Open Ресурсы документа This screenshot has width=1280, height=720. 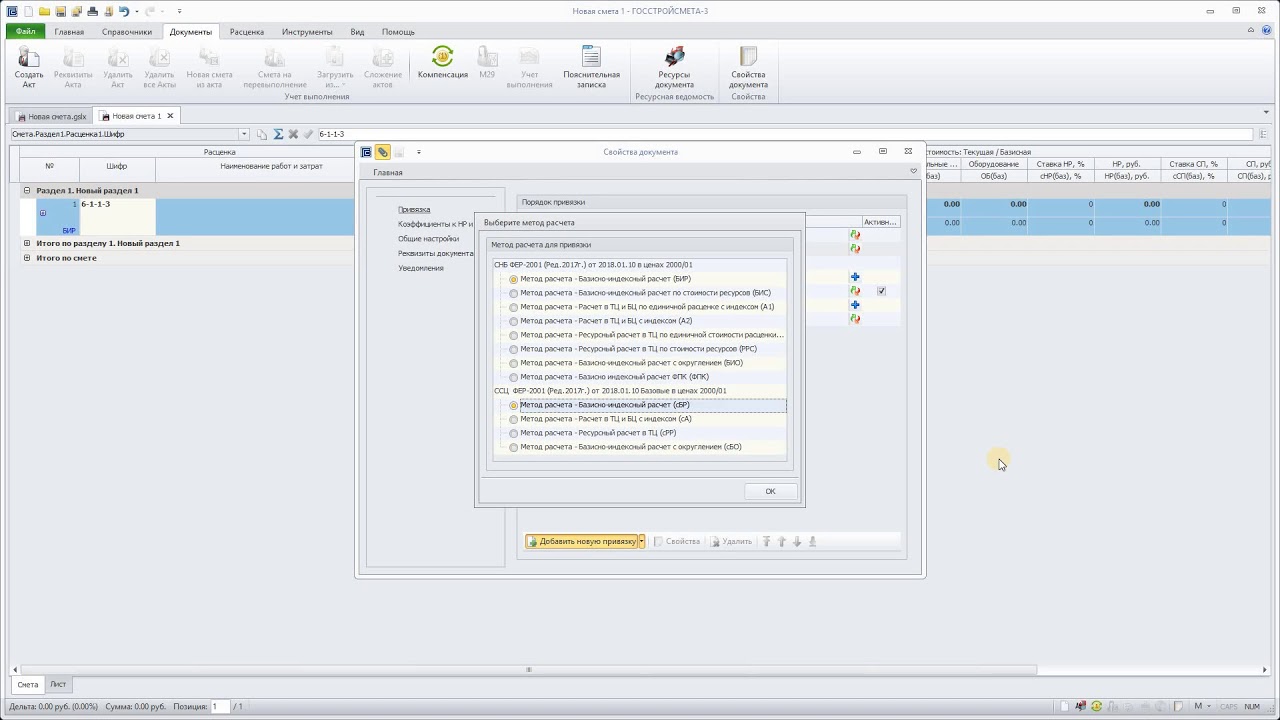click(674, 67)
